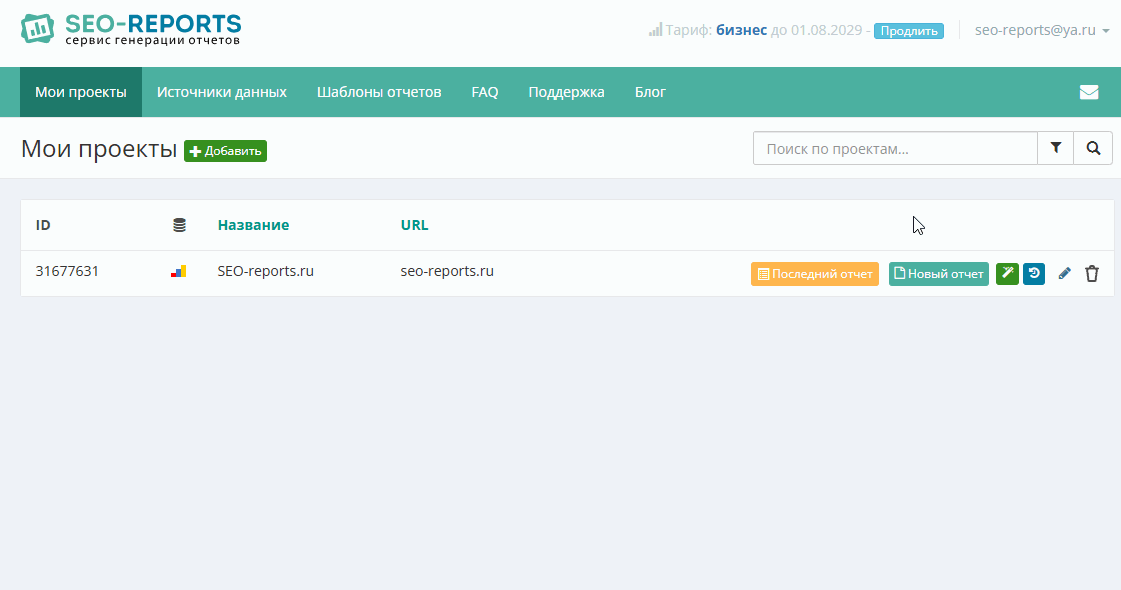Focus the Поиск по проектам field
Screen dimensions: 1121x590
(895, 148)
